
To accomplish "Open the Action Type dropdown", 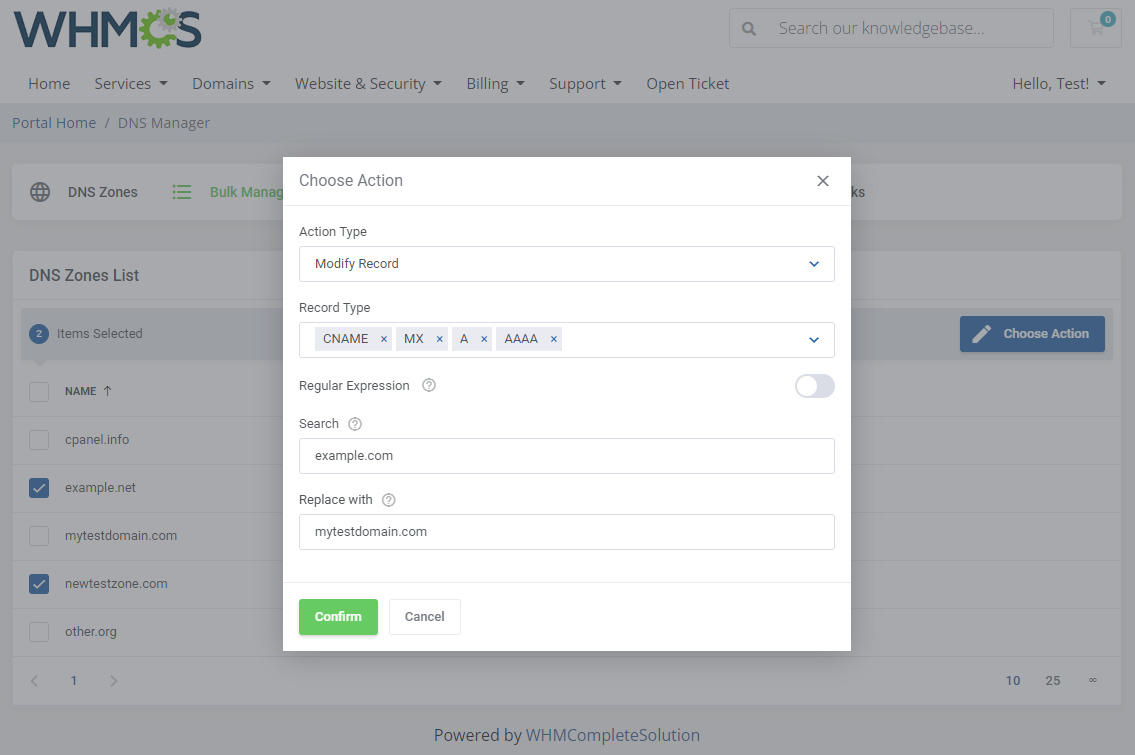I will (x=567, y=263).
